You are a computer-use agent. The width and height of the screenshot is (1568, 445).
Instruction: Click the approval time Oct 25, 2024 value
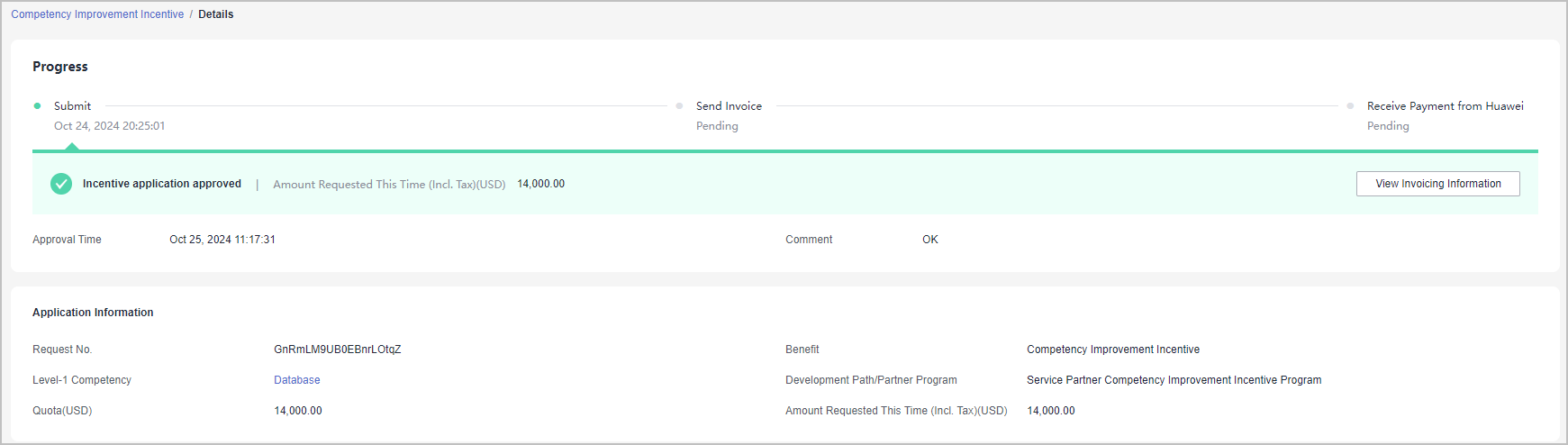tap(222, 240)
